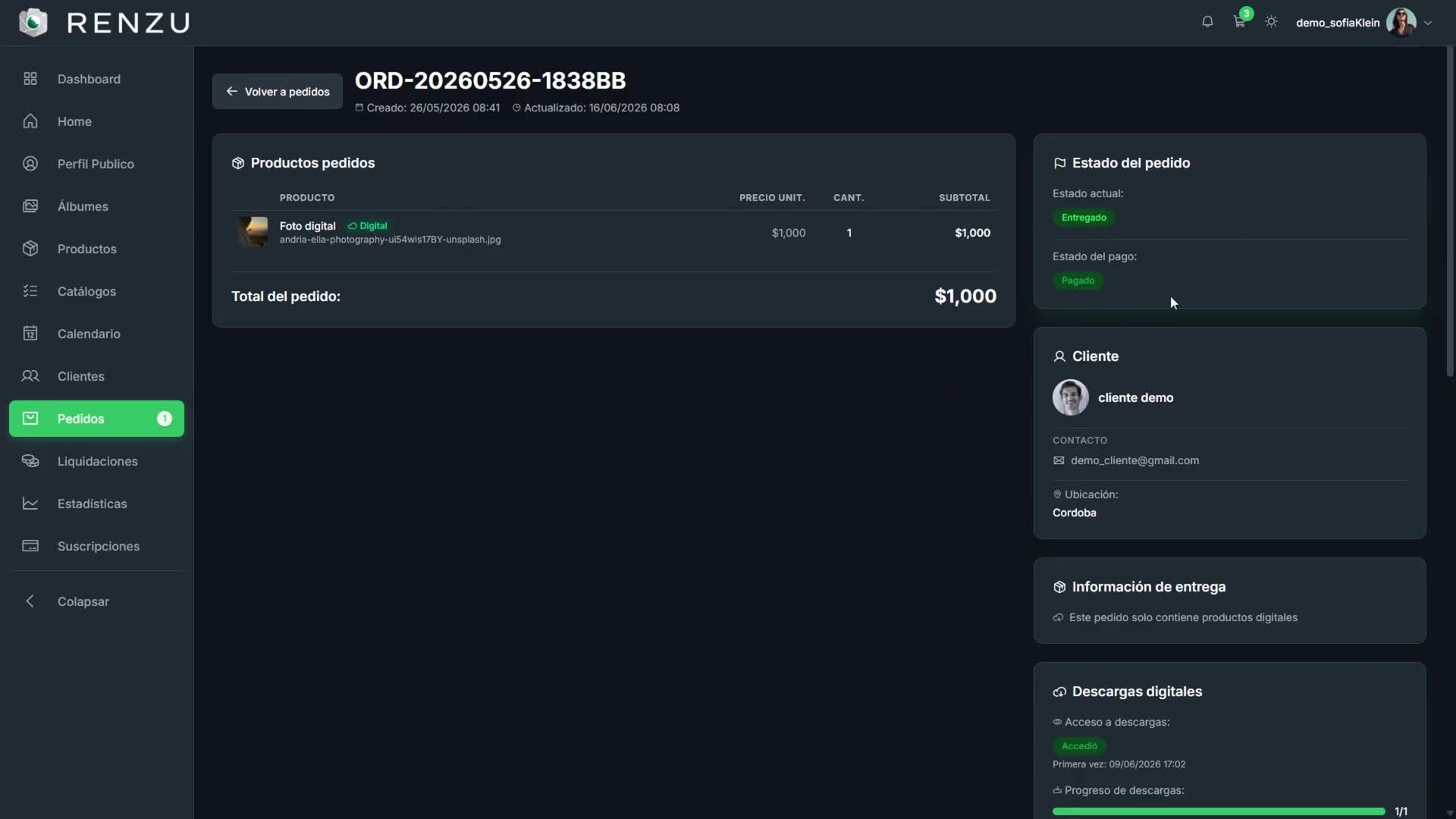1456x819 pixels.
Task: Click the Accedió download access badge
Action: coord(1079,746)
